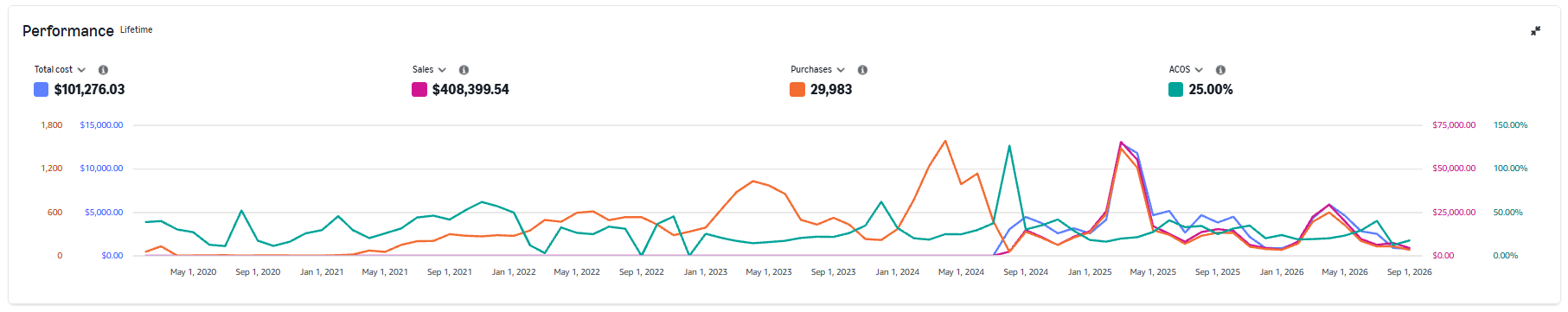
Task: Click the 0.00% ACOS axis label
Action: coord(1506,256)
